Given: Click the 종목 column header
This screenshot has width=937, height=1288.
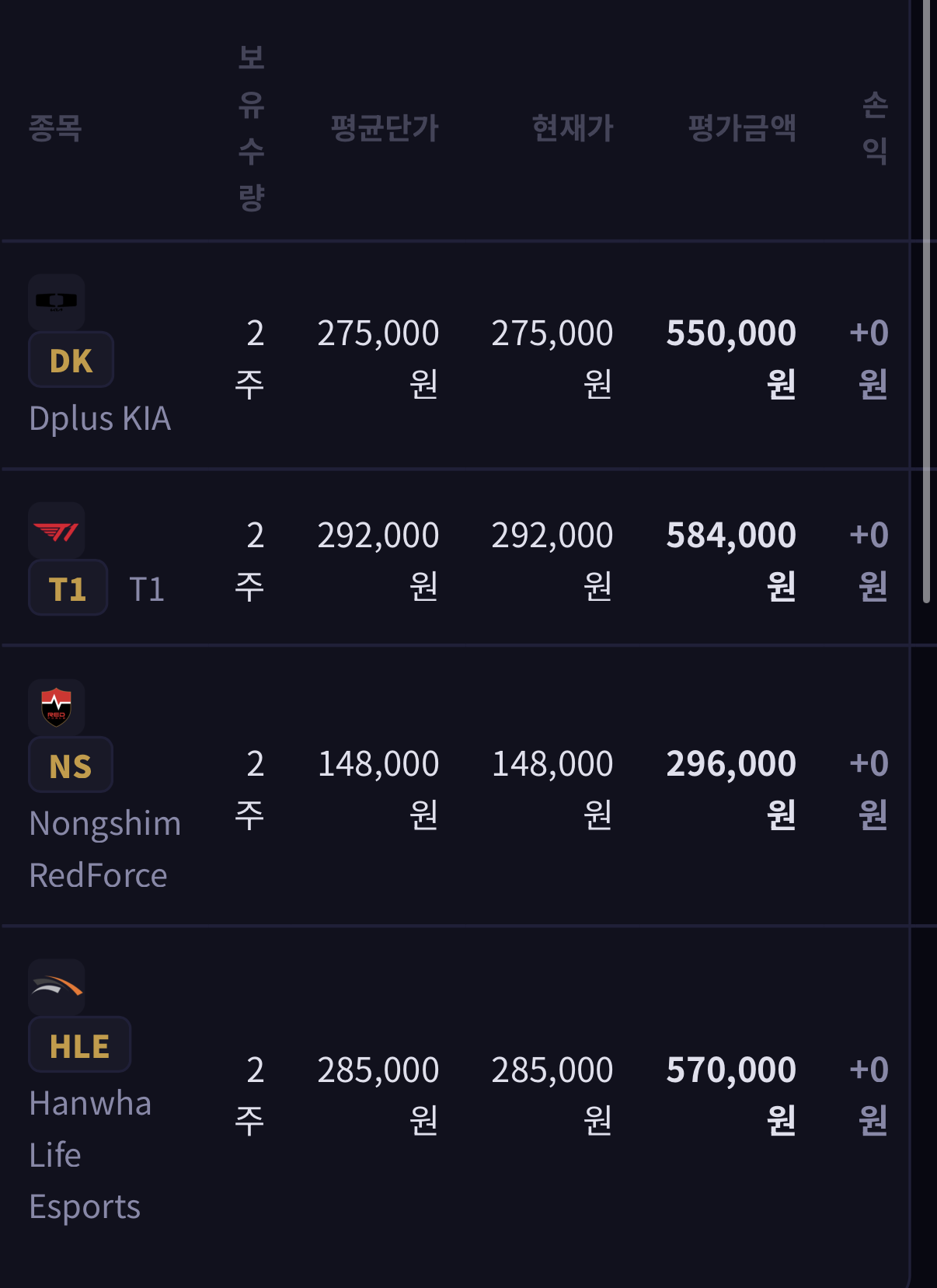Looking at the screenshot, I should pos(55,127).
